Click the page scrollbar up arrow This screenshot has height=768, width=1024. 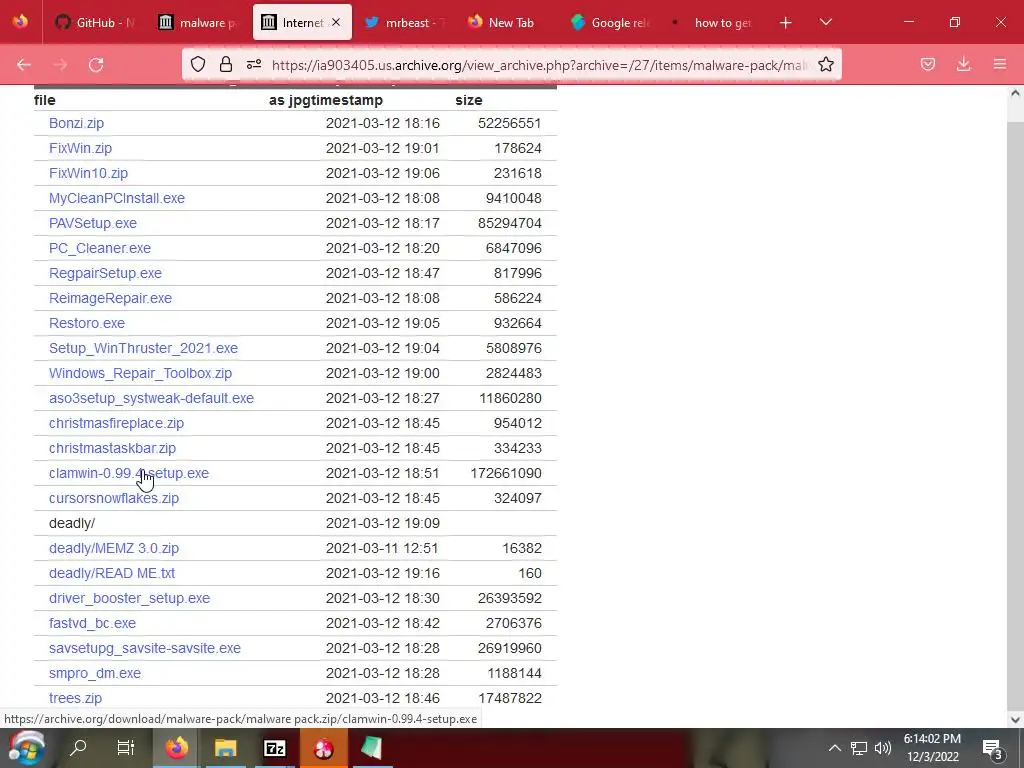1015,93
